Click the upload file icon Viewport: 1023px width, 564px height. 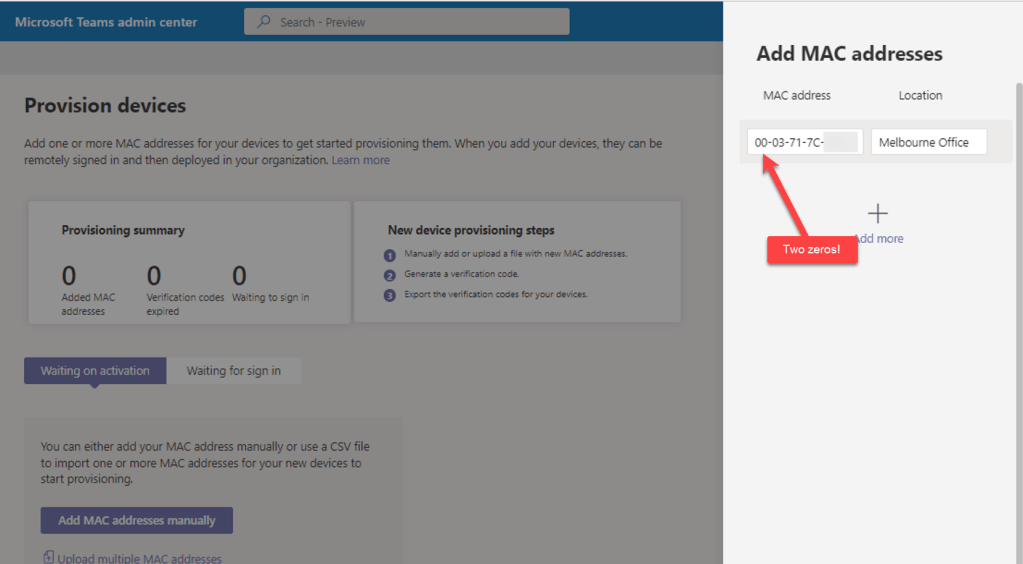pyautogui.click(x=48, y=558)
